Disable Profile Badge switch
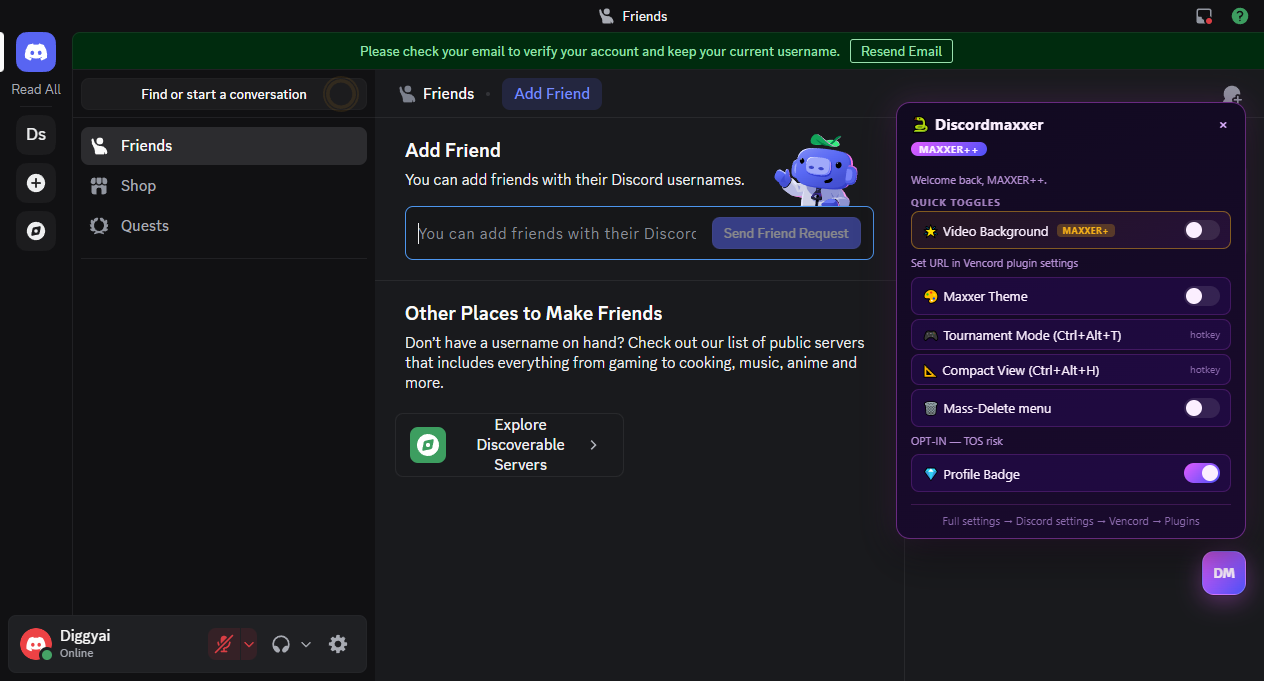Screen dimensions: 1264x681 click(1202, 473)
